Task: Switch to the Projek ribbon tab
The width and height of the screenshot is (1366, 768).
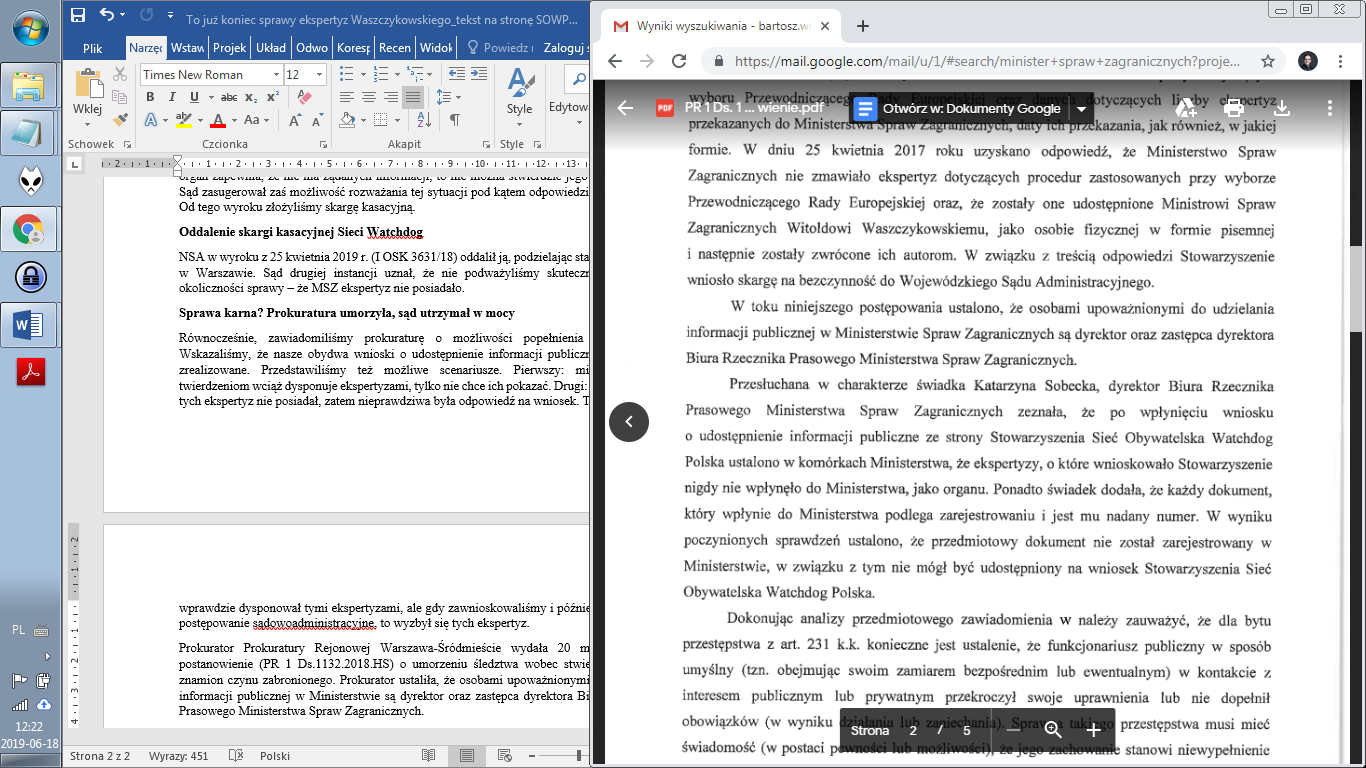Action: 229,48
